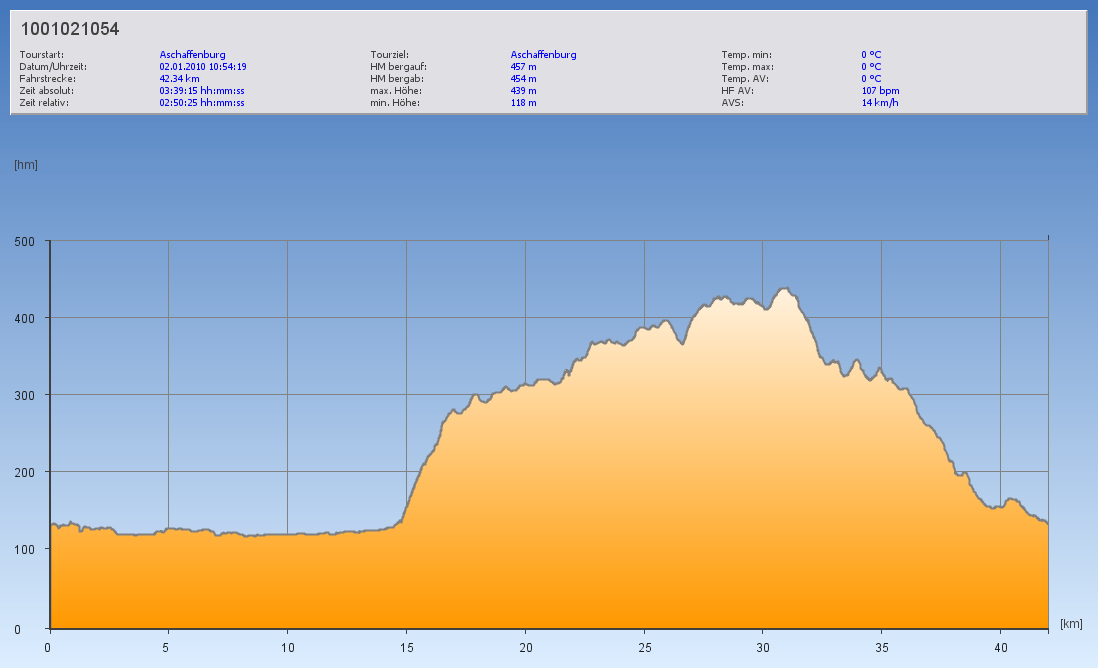Click the HM bergauf value 457 m
The width and height of the screenshot is (1098, 668).
(524, 67)
